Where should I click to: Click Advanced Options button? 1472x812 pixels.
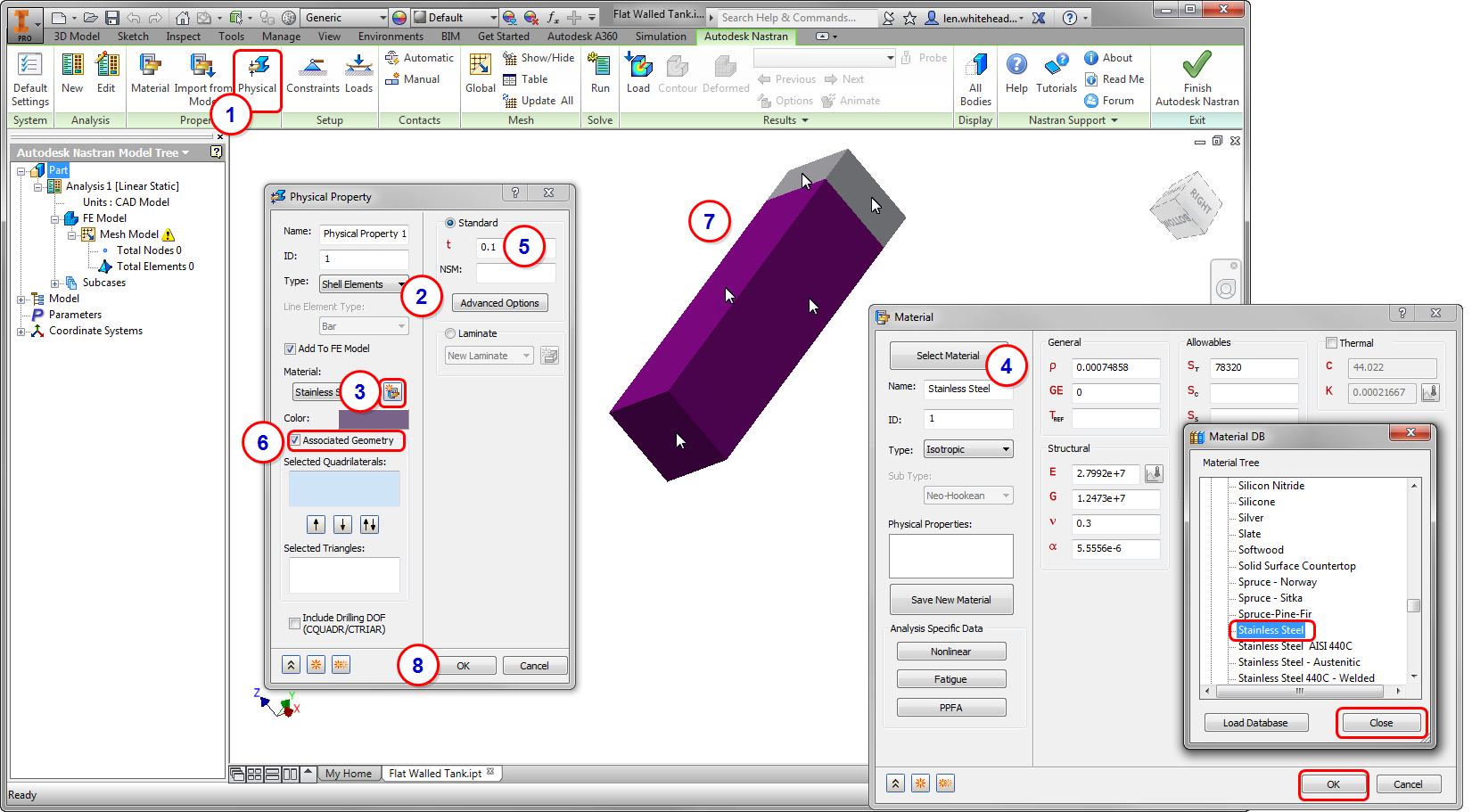pyautogui.click(x=499, y=303)
